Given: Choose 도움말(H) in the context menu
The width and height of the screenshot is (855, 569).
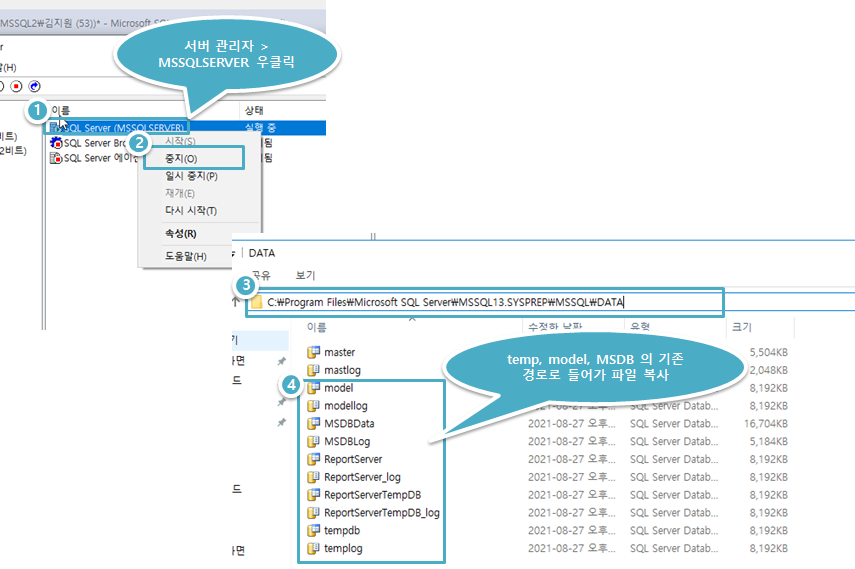Looking at the screenshot, I should coord(185,256).
